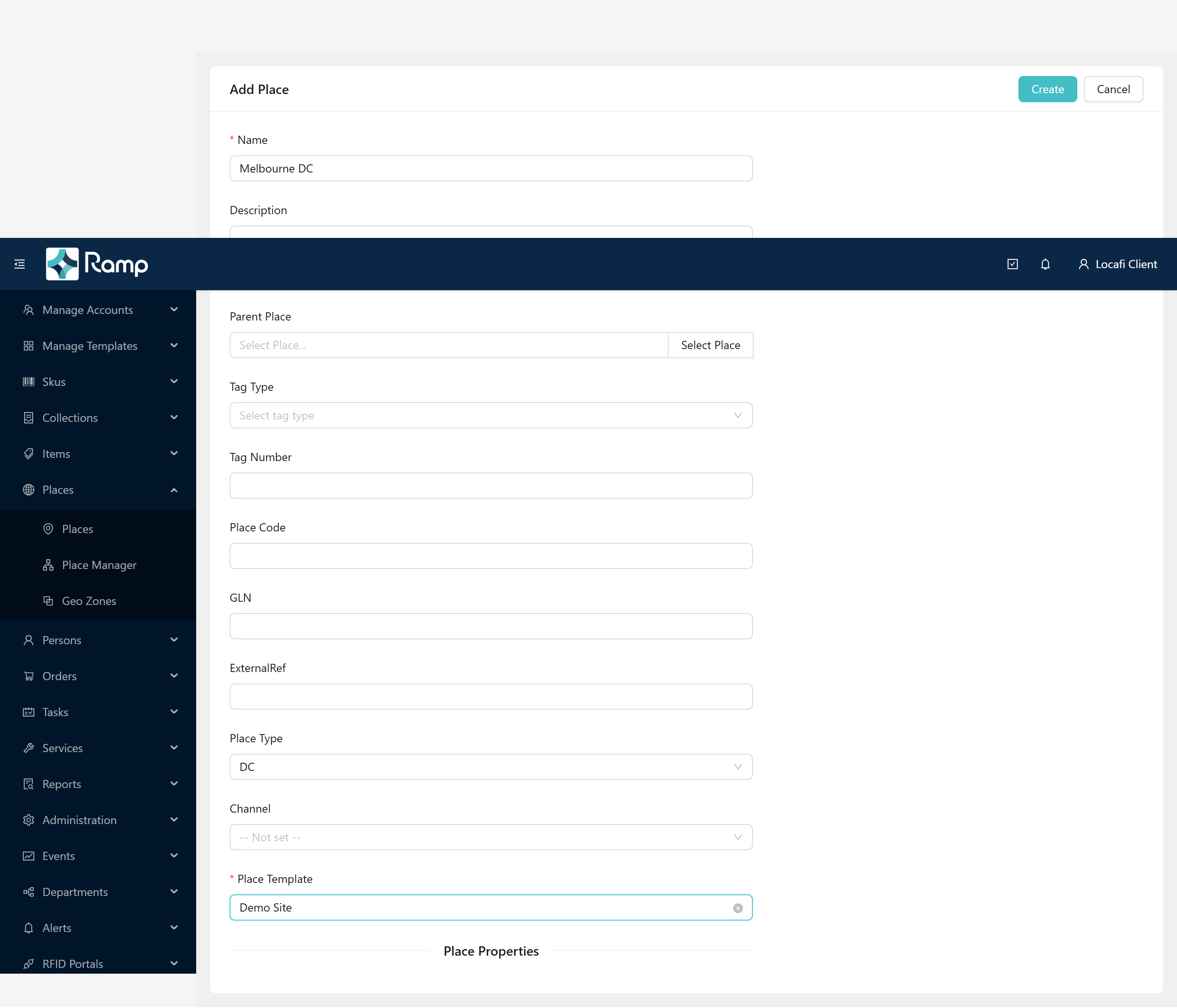
Task: Open the RFID Portals menu item
Action: (x=98, y=964)
